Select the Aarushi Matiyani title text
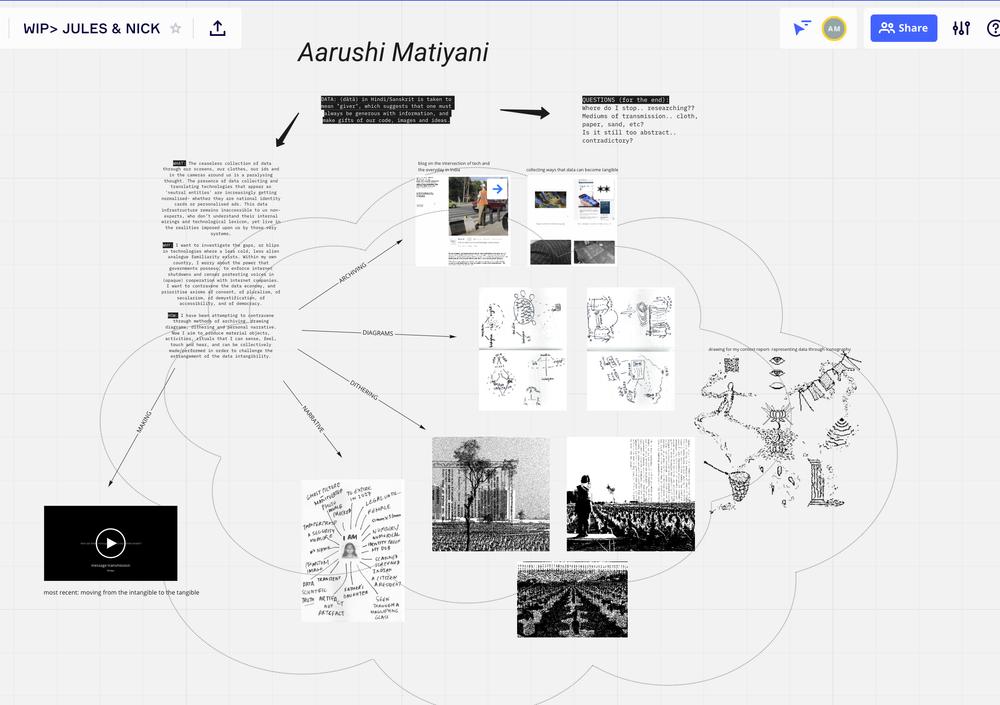 pyautogui.click(x=393, y=52)
